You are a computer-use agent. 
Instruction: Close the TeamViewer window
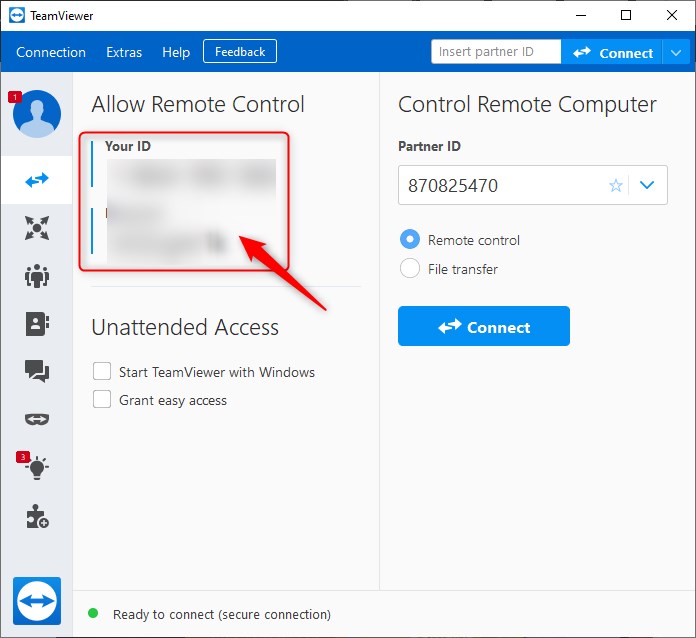(x=672, y=16)
